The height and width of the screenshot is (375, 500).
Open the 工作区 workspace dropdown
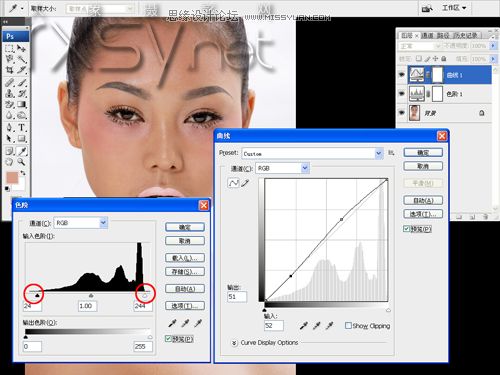pos(454,7)
